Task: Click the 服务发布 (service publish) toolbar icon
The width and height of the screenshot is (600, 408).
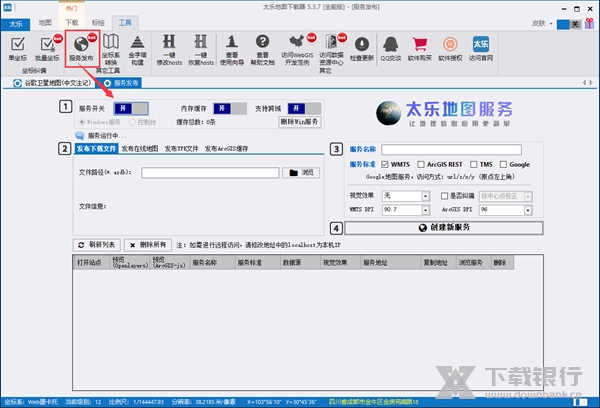Action: [81, 48]
